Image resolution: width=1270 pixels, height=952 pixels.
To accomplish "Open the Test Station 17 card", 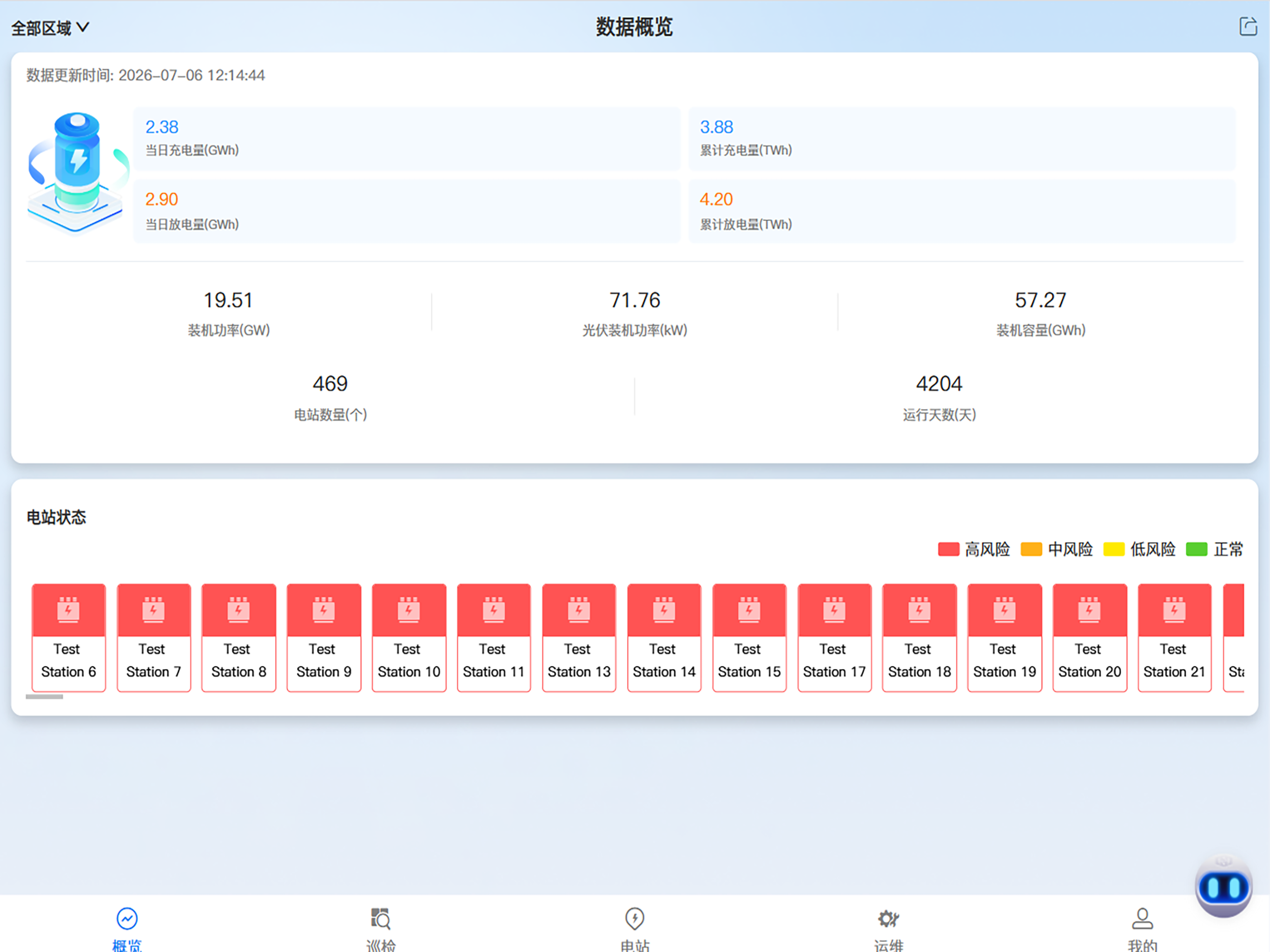I will point(834,637).
